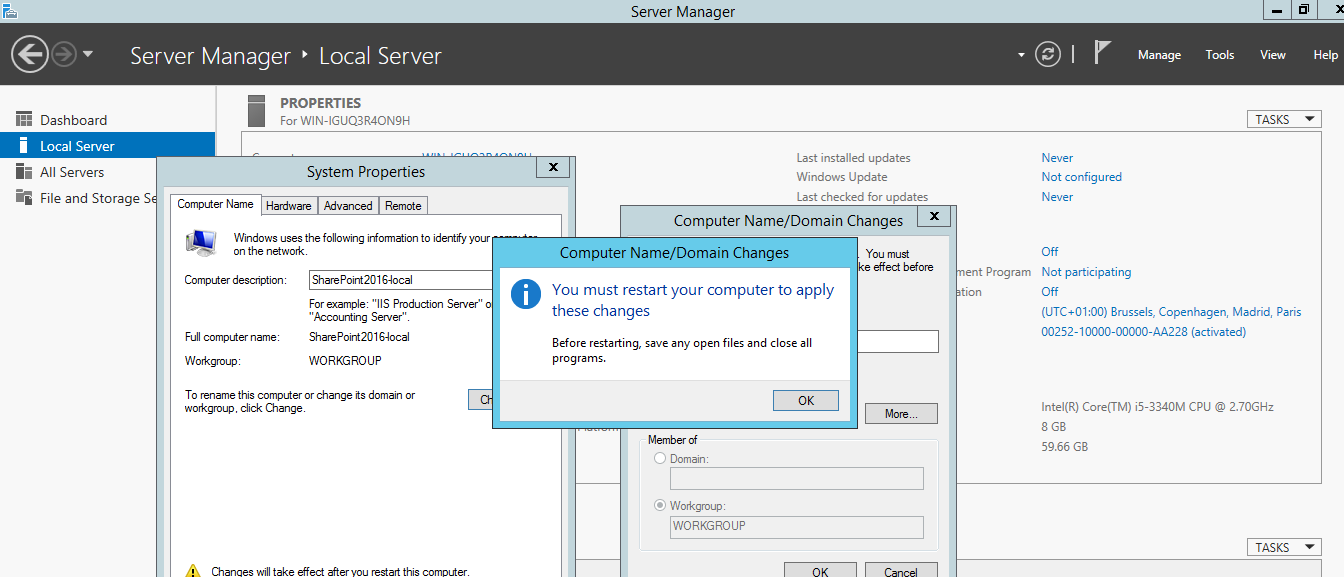Click OK in the restart message dialog

pos(805,400)
